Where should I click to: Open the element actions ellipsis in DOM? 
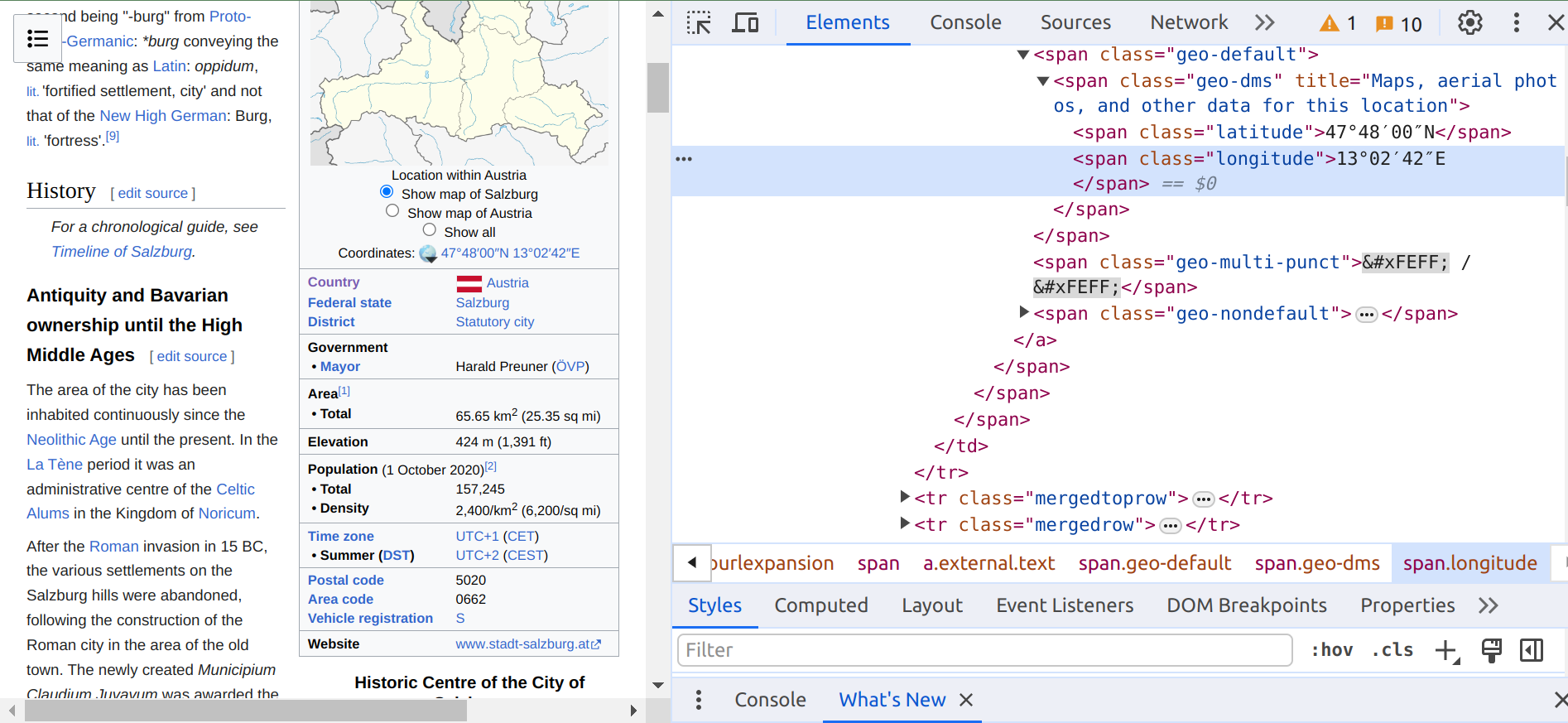(x=684, y=158)
